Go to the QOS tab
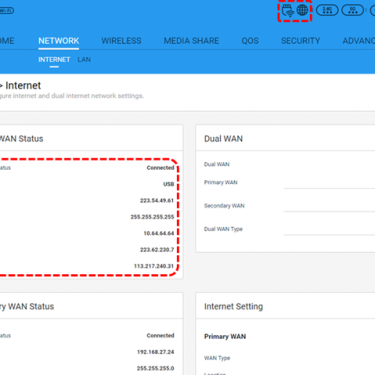Image resolution: width=375 pixels, height=375 pixels. click(250, 41)
